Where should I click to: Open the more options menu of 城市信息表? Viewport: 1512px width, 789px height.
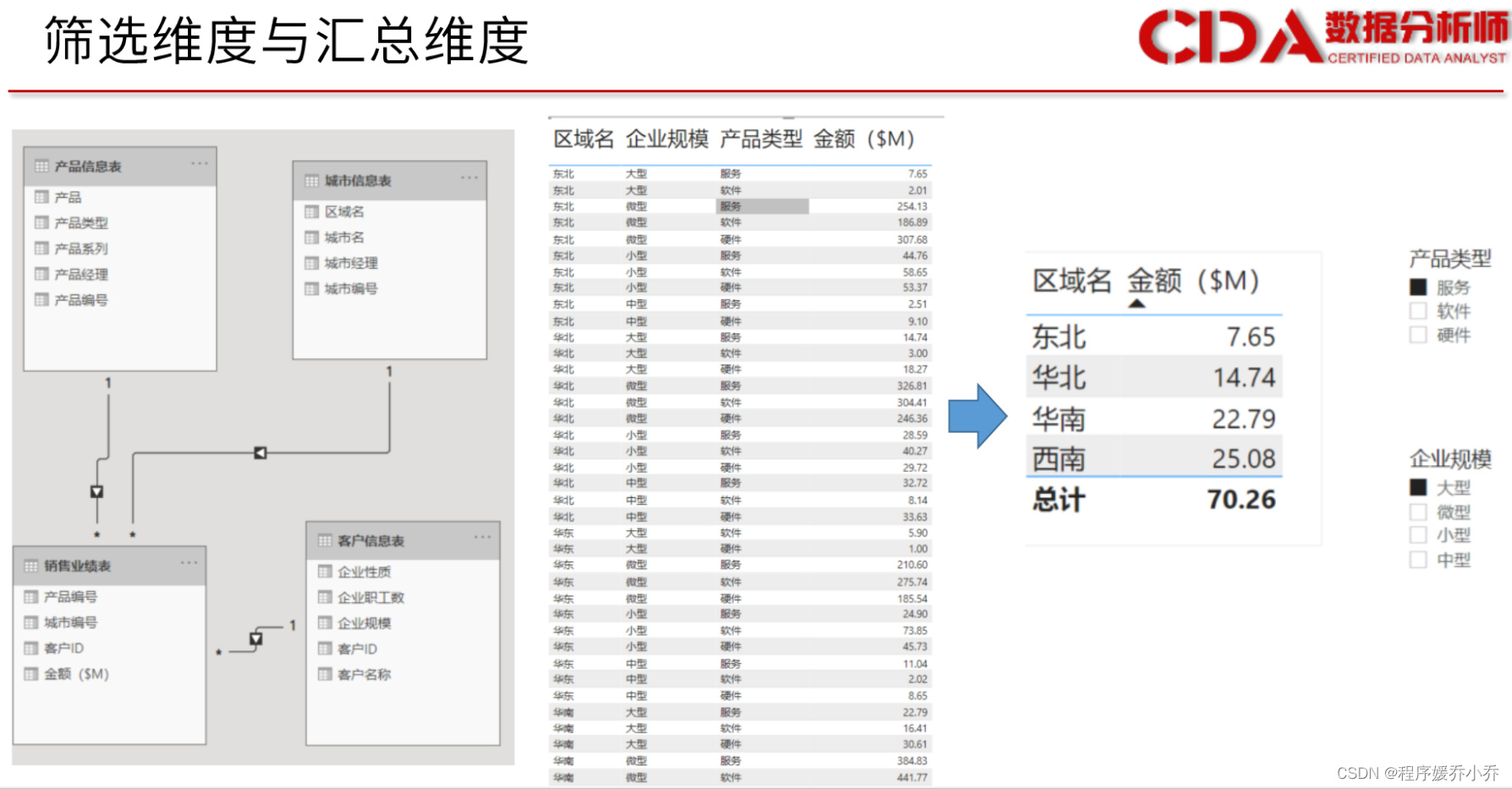(470, 178)
